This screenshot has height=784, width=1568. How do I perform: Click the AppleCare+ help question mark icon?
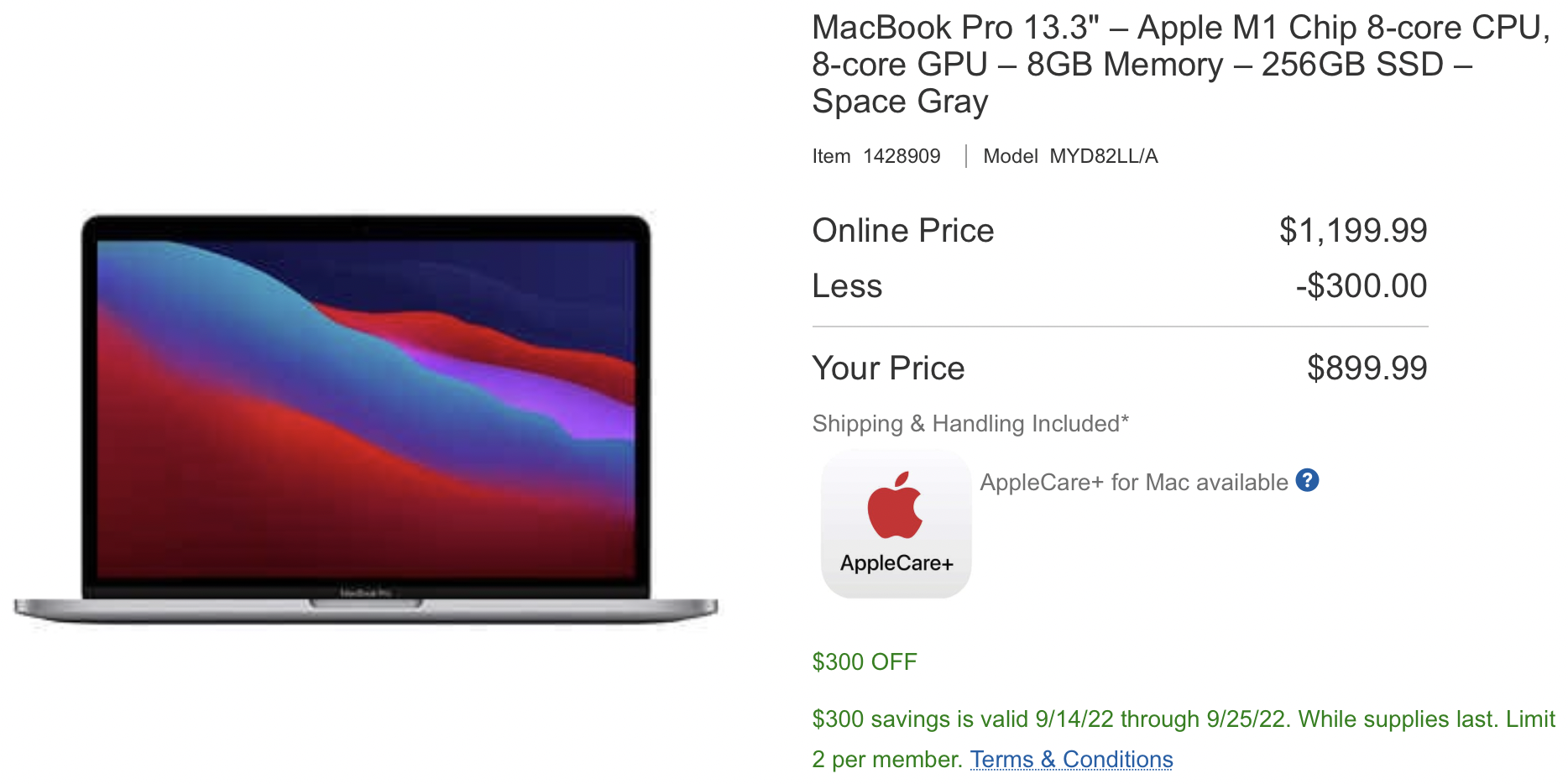click(x=1307, y=480)
